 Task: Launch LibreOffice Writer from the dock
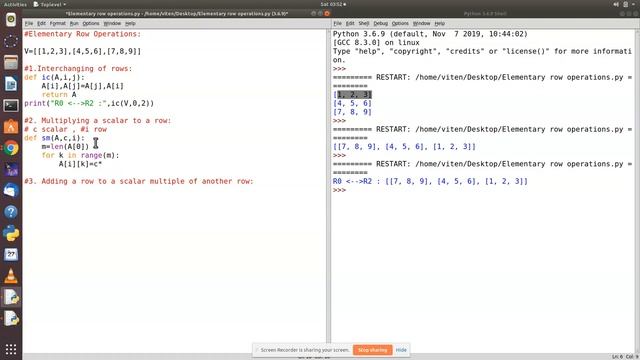(x=11, y=84)
